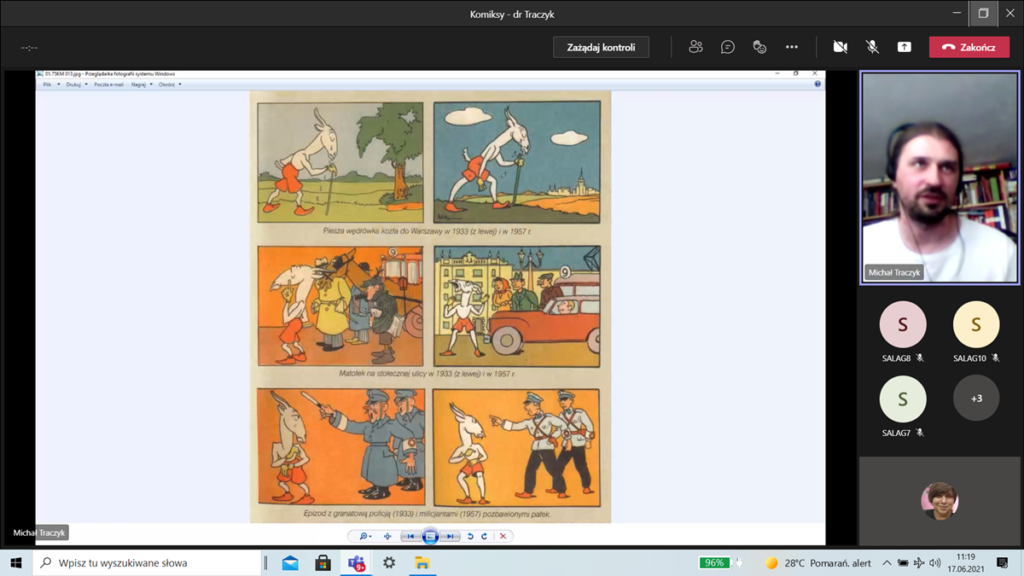Restore down the Teams meeting window
This screenshot has width=1024, height=576.
click(x=983, y=13)
